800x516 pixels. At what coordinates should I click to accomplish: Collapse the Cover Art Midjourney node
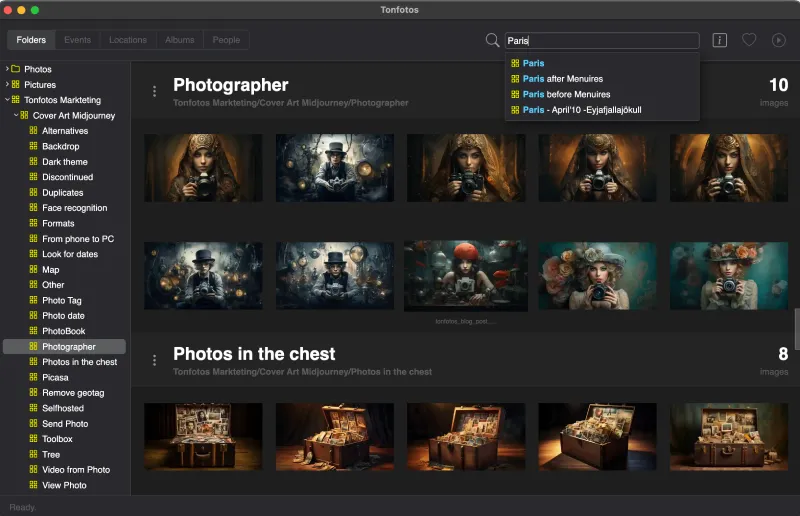tap(15, 115)
